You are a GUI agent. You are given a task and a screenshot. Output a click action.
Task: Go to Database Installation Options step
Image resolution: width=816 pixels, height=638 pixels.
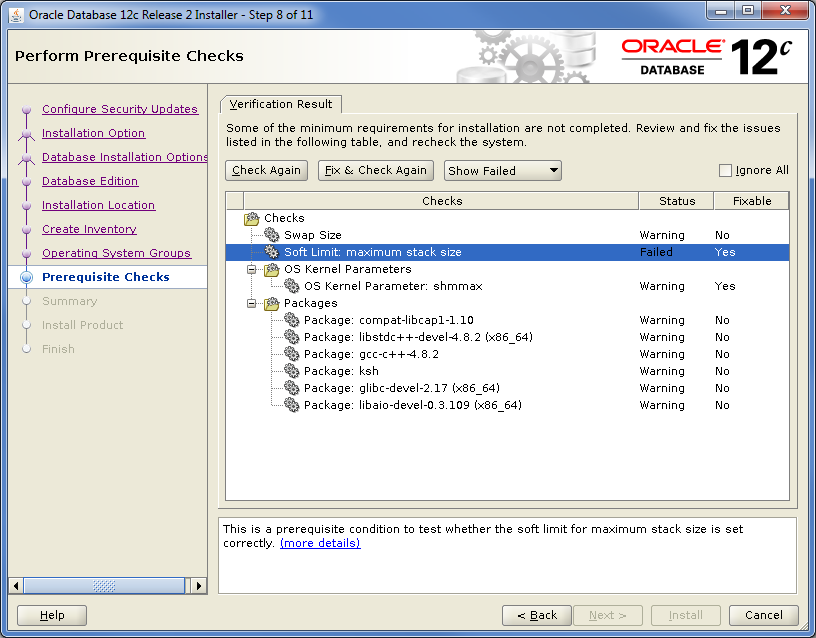pyautogui.click(x=124, y=157)
